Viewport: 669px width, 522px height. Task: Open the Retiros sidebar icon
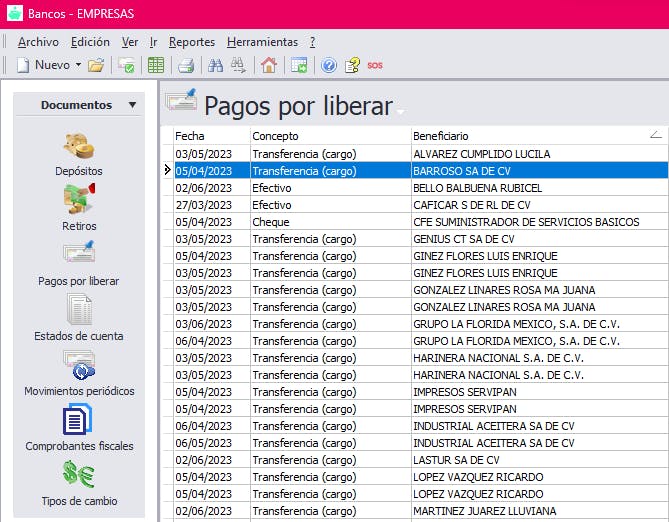click(79, 199)
